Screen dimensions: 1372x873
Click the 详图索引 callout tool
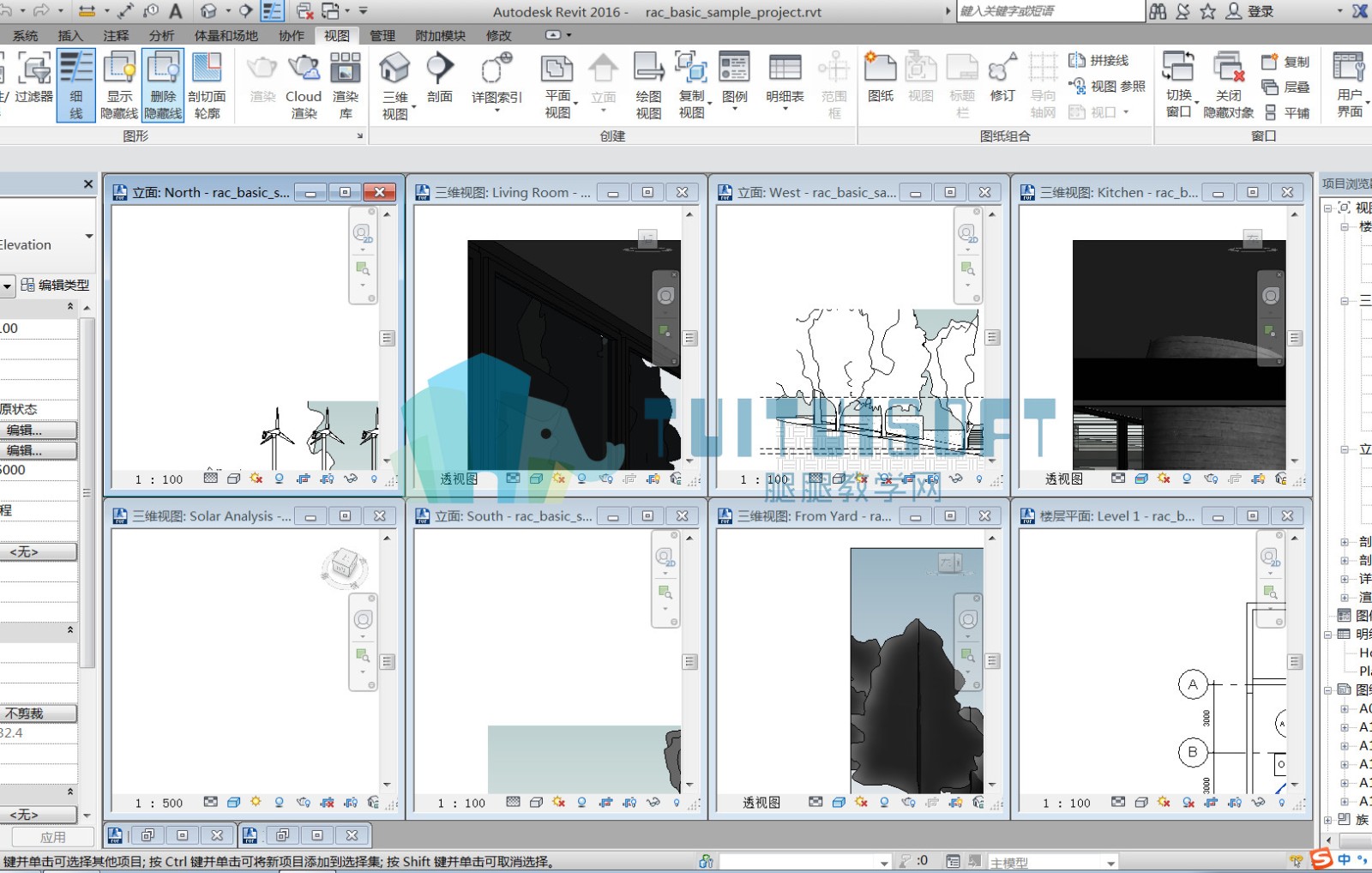496,81
